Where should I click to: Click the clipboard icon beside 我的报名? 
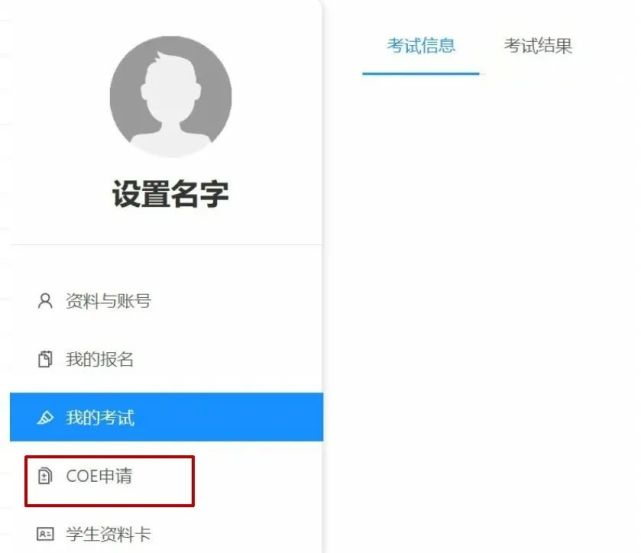[45, 359]
